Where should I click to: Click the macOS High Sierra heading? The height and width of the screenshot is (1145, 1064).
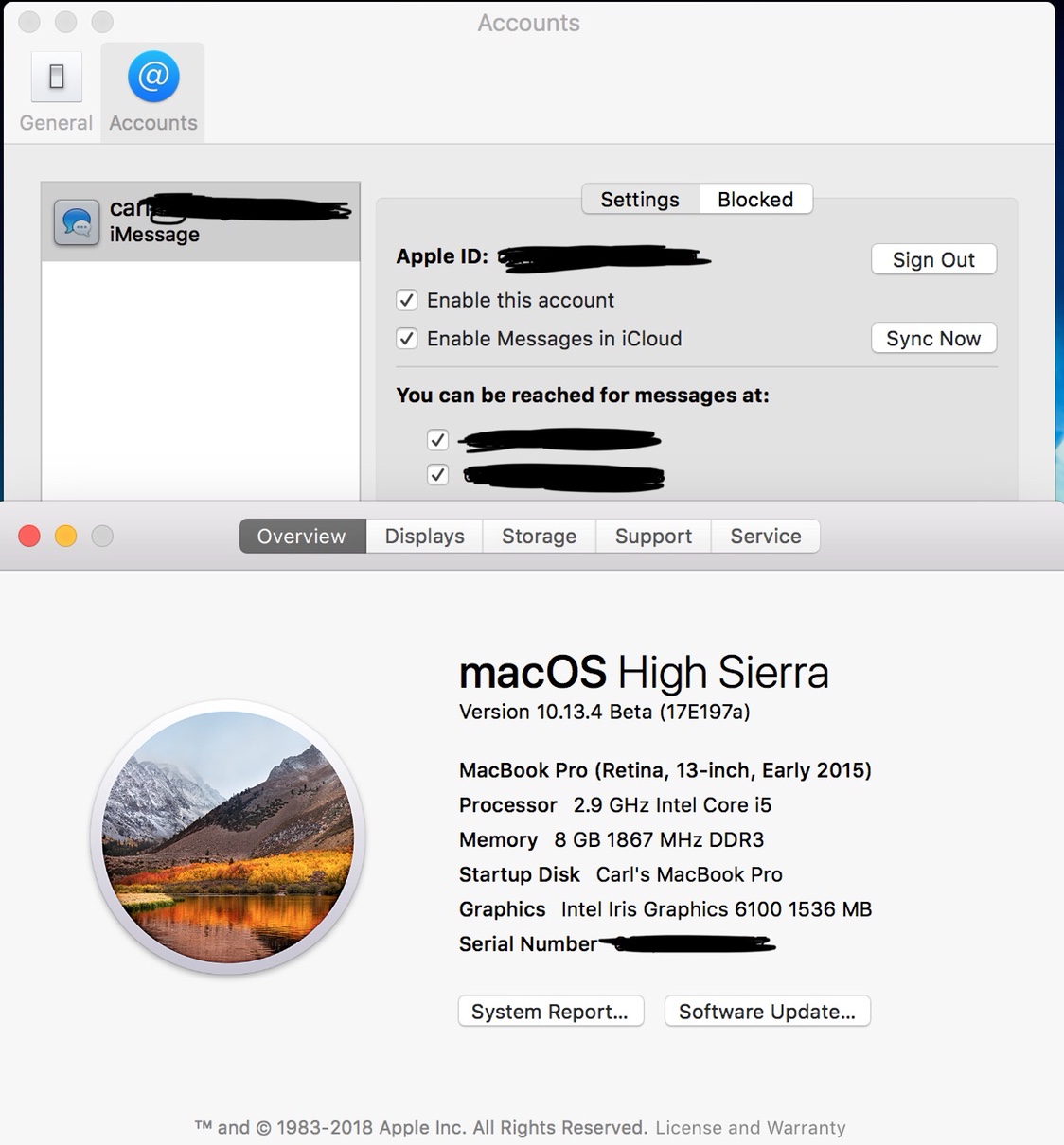(644, 673)
